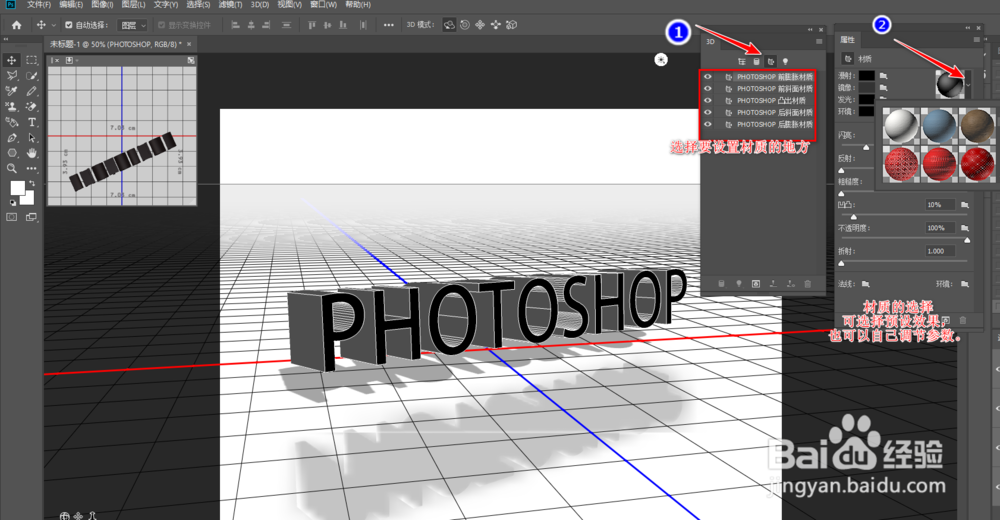Adjust the 不透明度 opacity slider handle
The height and width of the screenshot is (520, 1000).
tap(967, 240)
